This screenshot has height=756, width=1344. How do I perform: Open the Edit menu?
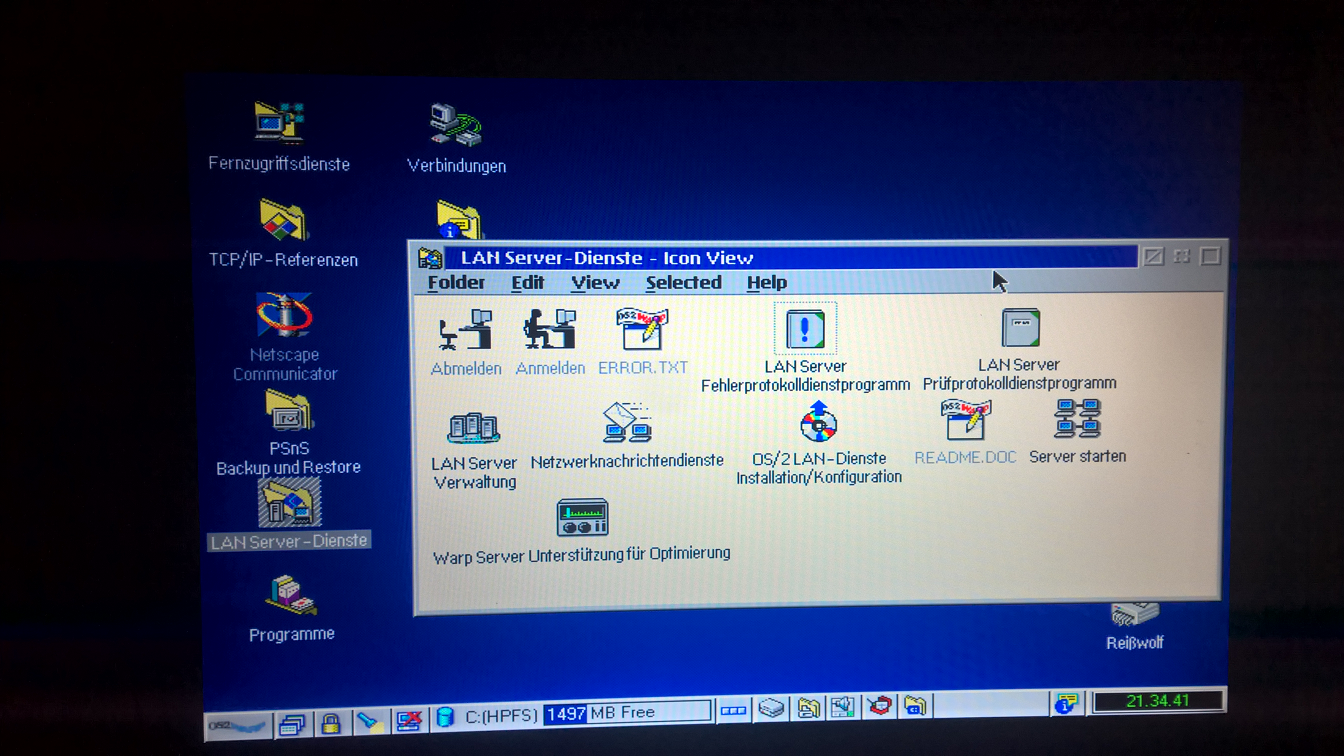coord(528,283)
